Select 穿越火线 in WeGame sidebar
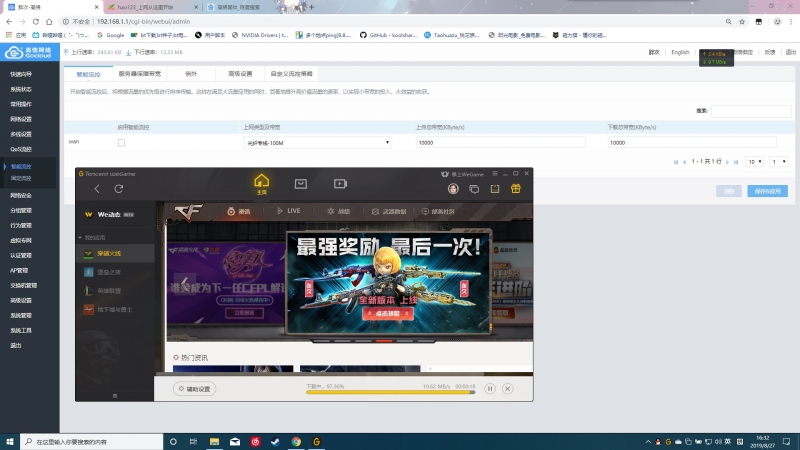 coord(120,255)
